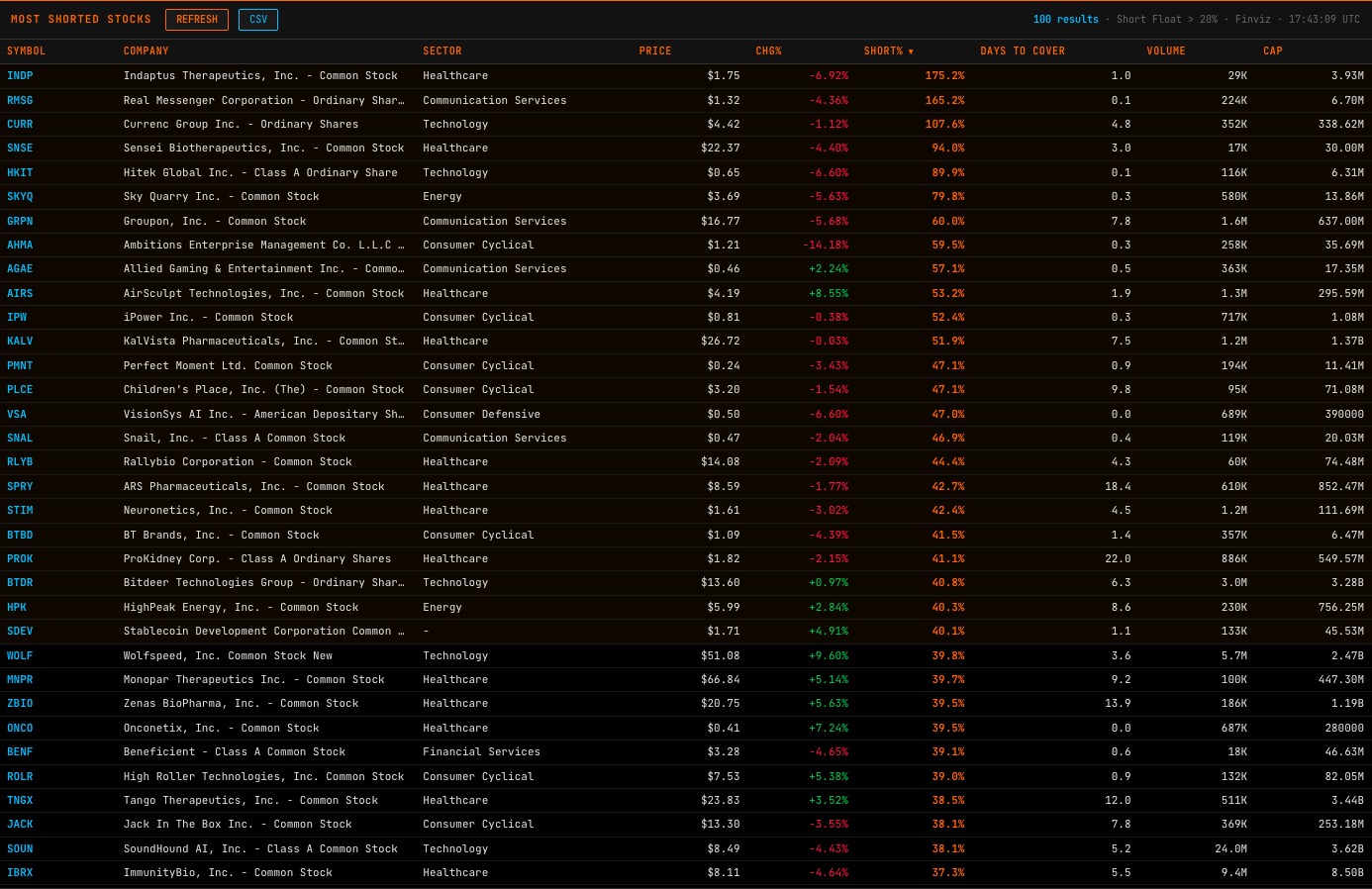Sort by the CHG% column header
1372x889 pixels.
(768, 51)
